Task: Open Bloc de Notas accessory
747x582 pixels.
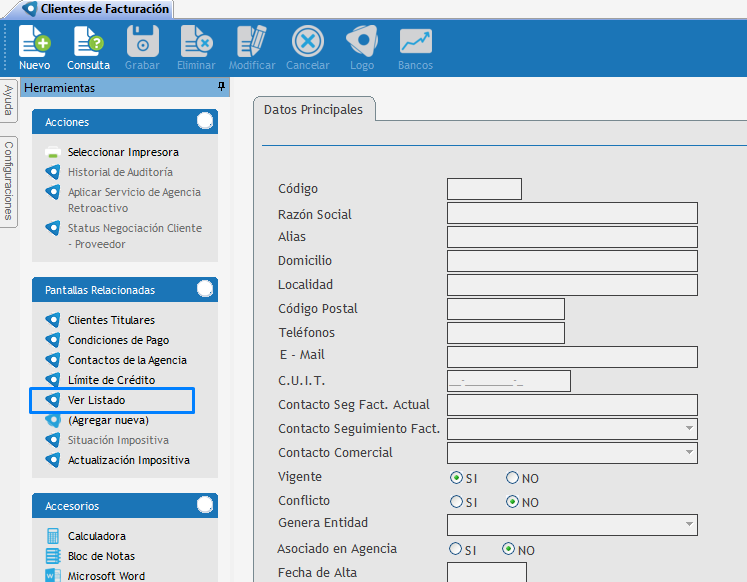Action: (53, 556)
